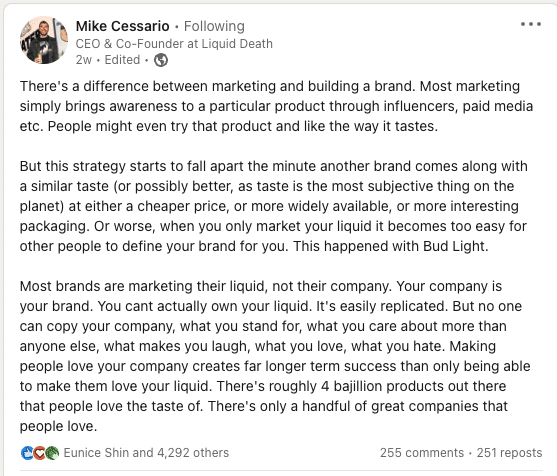
Task: Open the three-dot post options menu
Action: (531, 24)
